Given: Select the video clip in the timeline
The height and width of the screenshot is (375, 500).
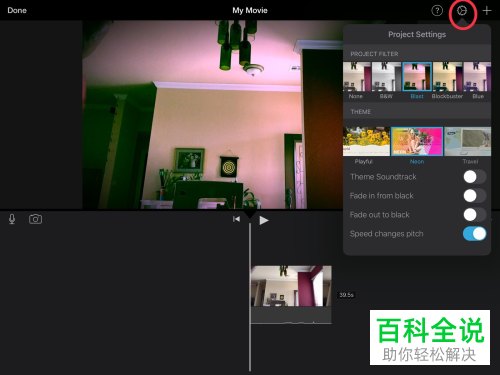Looking at the screenshot, I should coord(291,286).
